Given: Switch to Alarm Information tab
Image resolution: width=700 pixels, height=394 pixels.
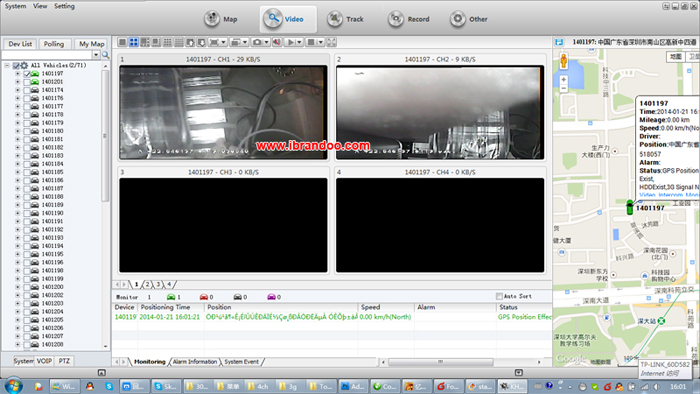Looking at the screenshot, I should 195,362.
